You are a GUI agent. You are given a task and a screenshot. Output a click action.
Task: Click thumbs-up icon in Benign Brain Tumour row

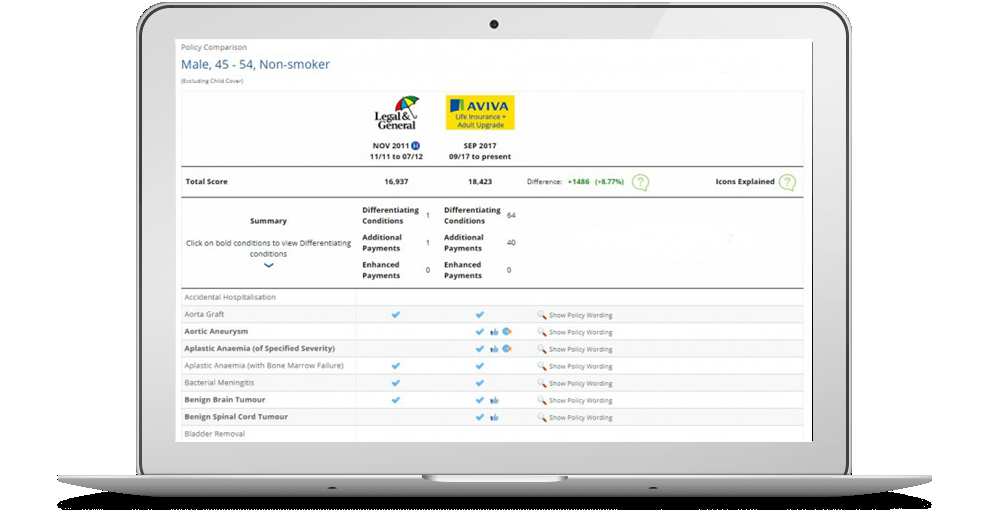[x=494, y=400]
